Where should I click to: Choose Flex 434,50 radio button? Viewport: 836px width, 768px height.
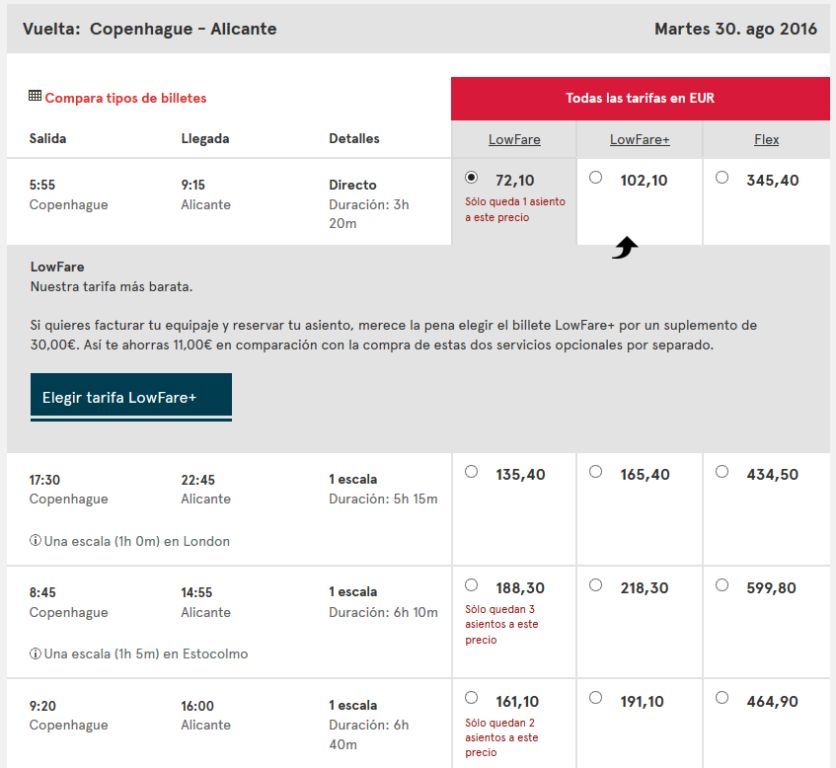pyautogui.click(x=722, y=471)
